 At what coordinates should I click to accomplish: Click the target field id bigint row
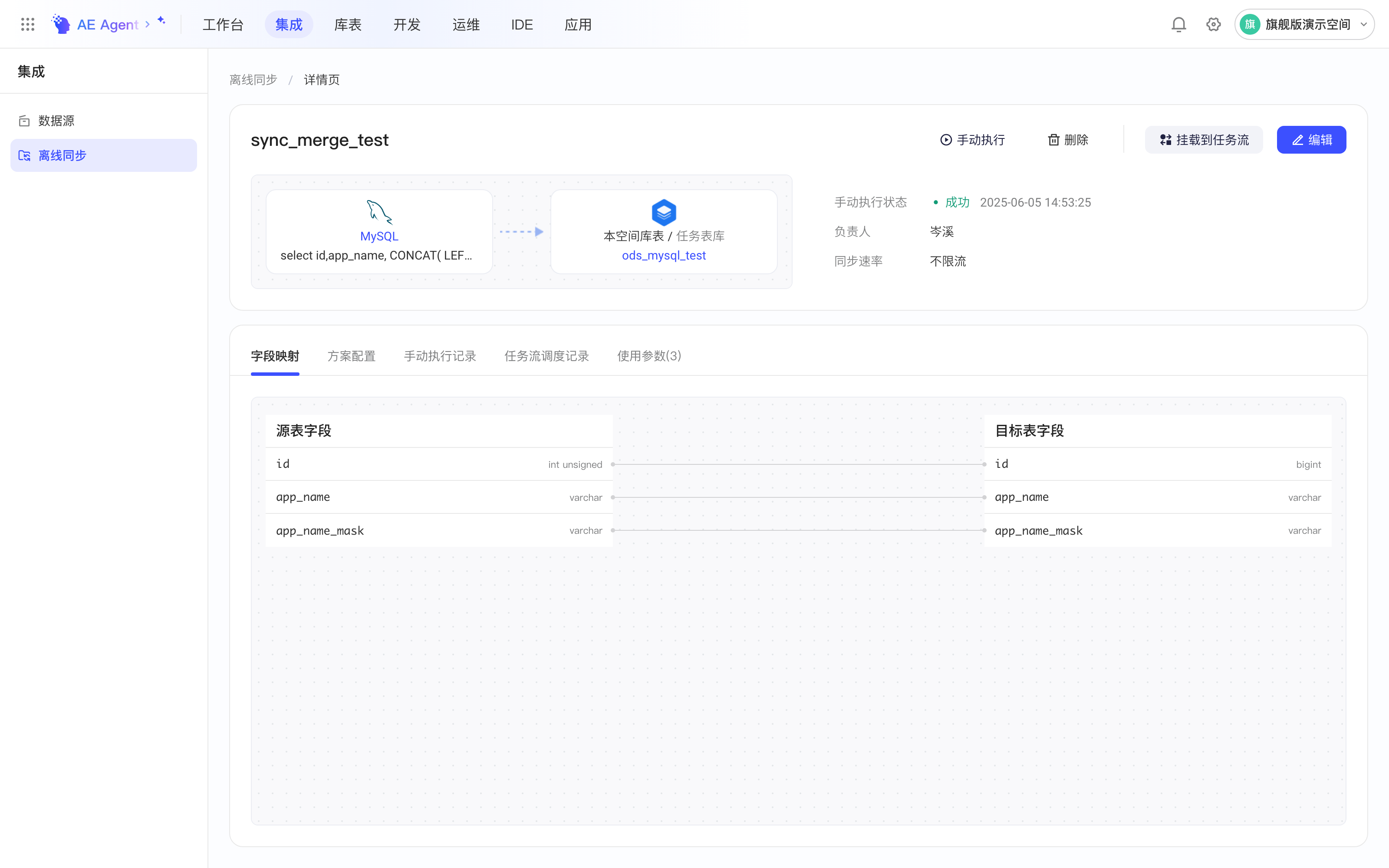click(1158, 464)
